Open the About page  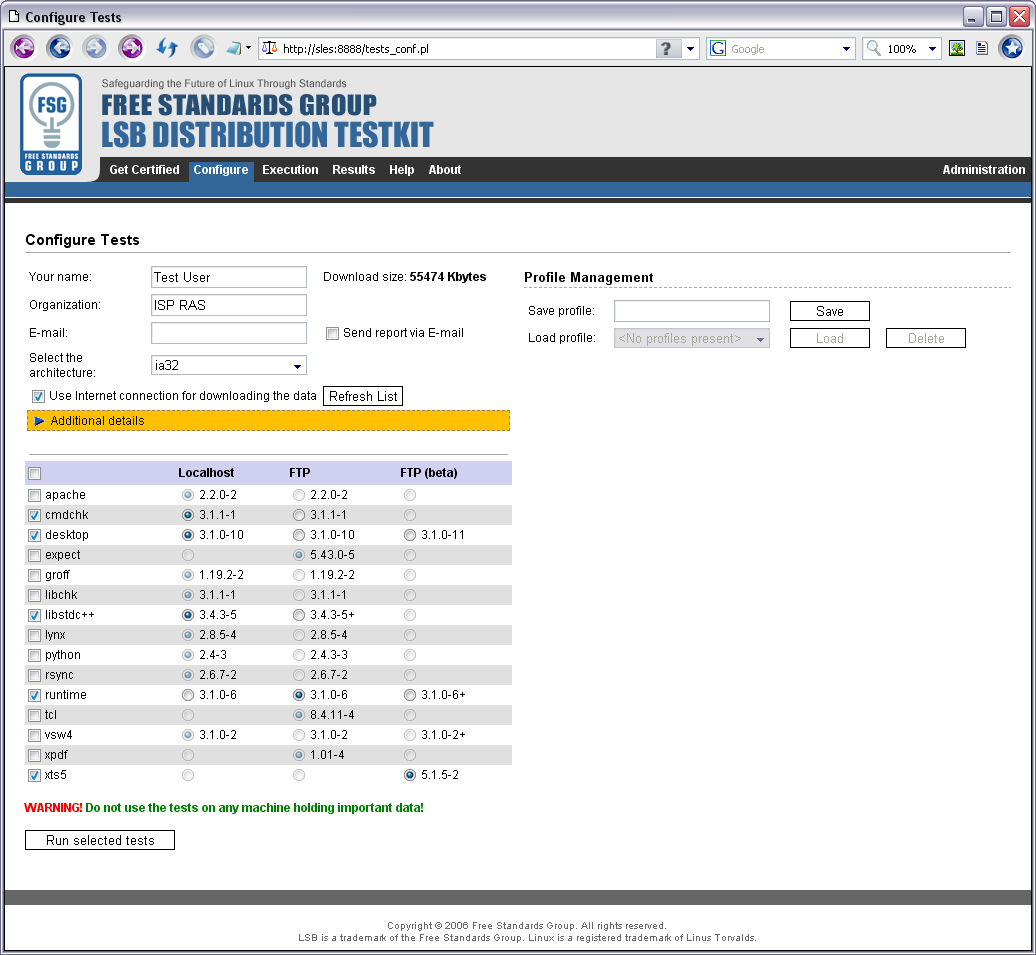(445, 170)
